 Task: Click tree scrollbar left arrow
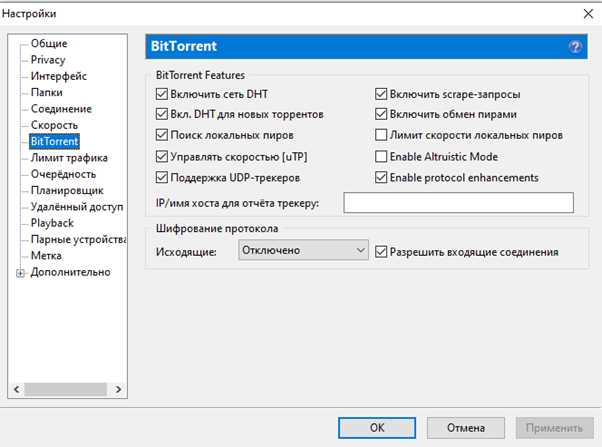(17, 389)
